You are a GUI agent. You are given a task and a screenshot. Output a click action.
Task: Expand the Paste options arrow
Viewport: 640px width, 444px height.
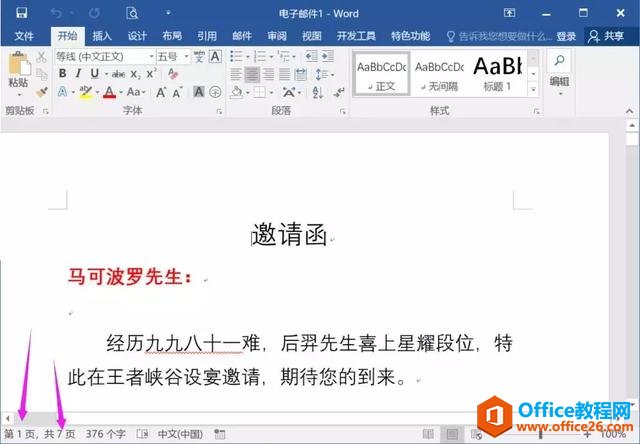[19, 95]
